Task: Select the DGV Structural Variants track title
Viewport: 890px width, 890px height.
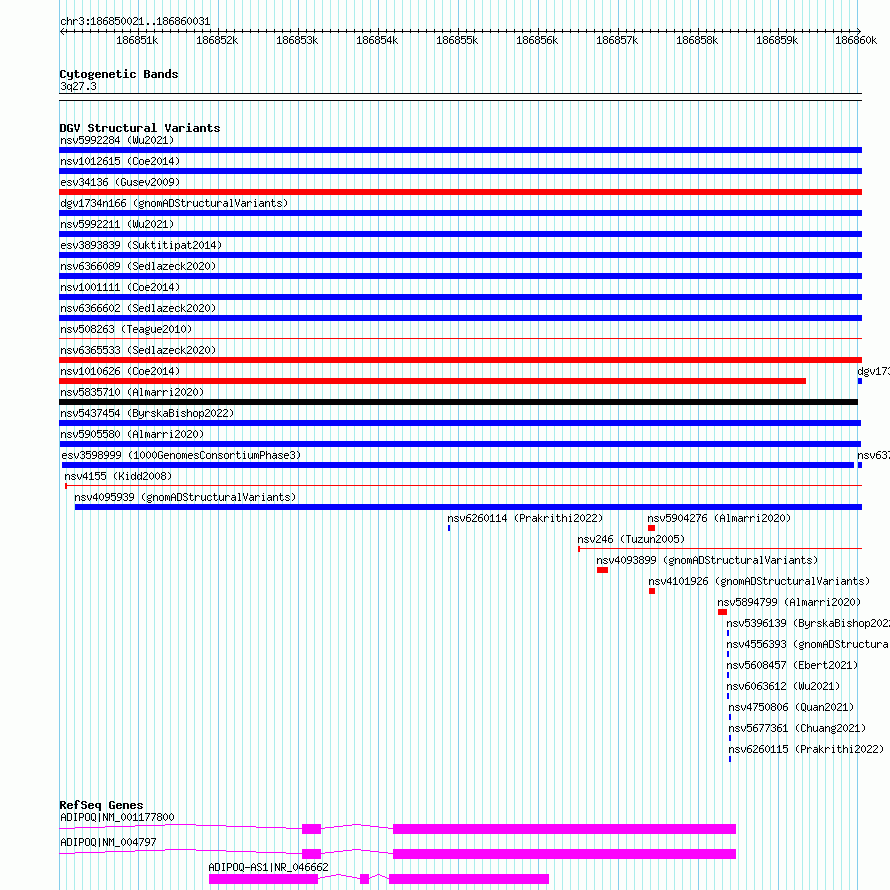Action: click(x=140, y=128)
